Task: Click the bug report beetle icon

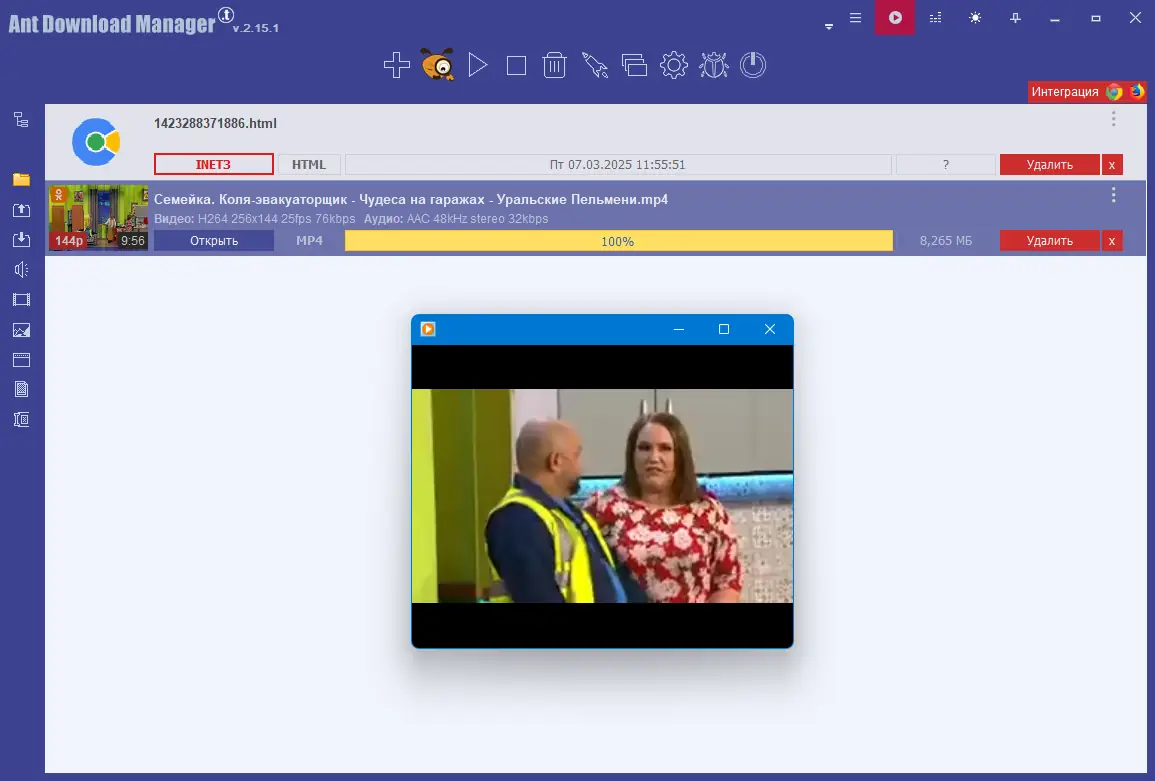Action: tap(713, 65)
